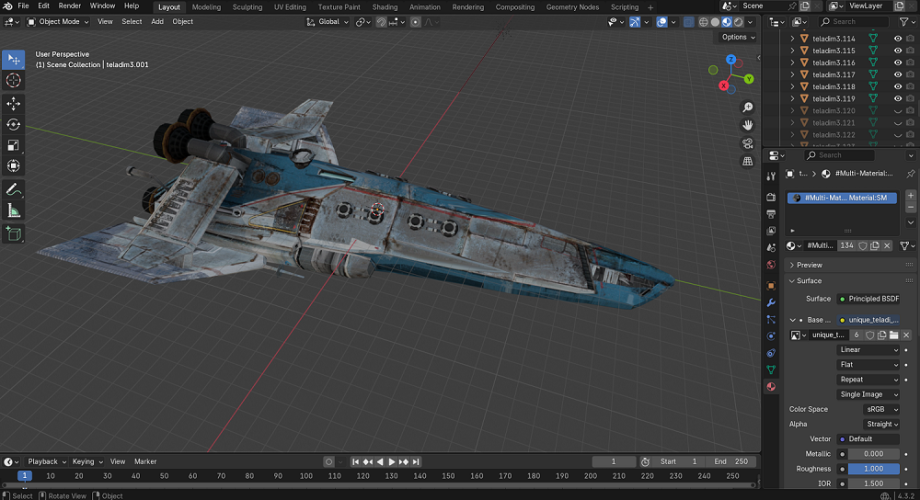
Task: Click the Roughness slider
Action: click(x=873, y=469)
